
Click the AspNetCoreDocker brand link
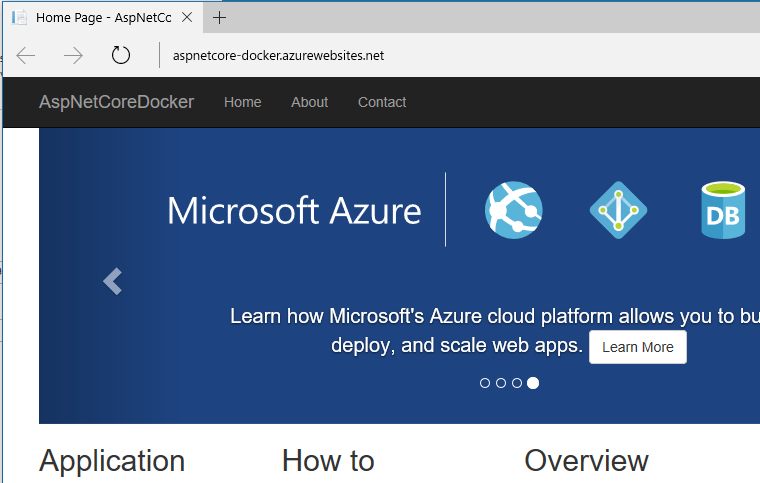116,102
